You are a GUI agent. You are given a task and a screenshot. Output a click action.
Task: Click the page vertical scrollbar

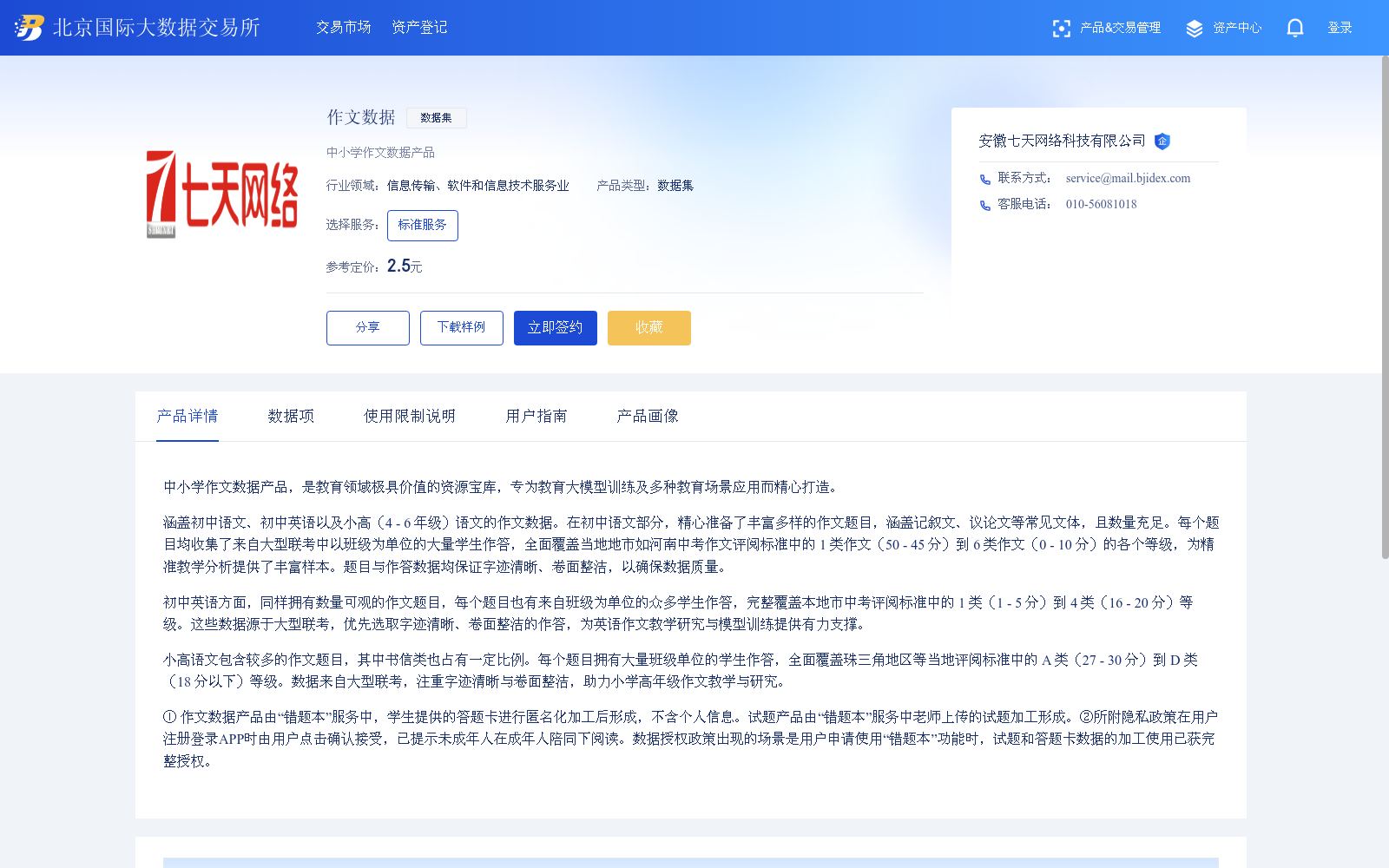click(1385, 308)
